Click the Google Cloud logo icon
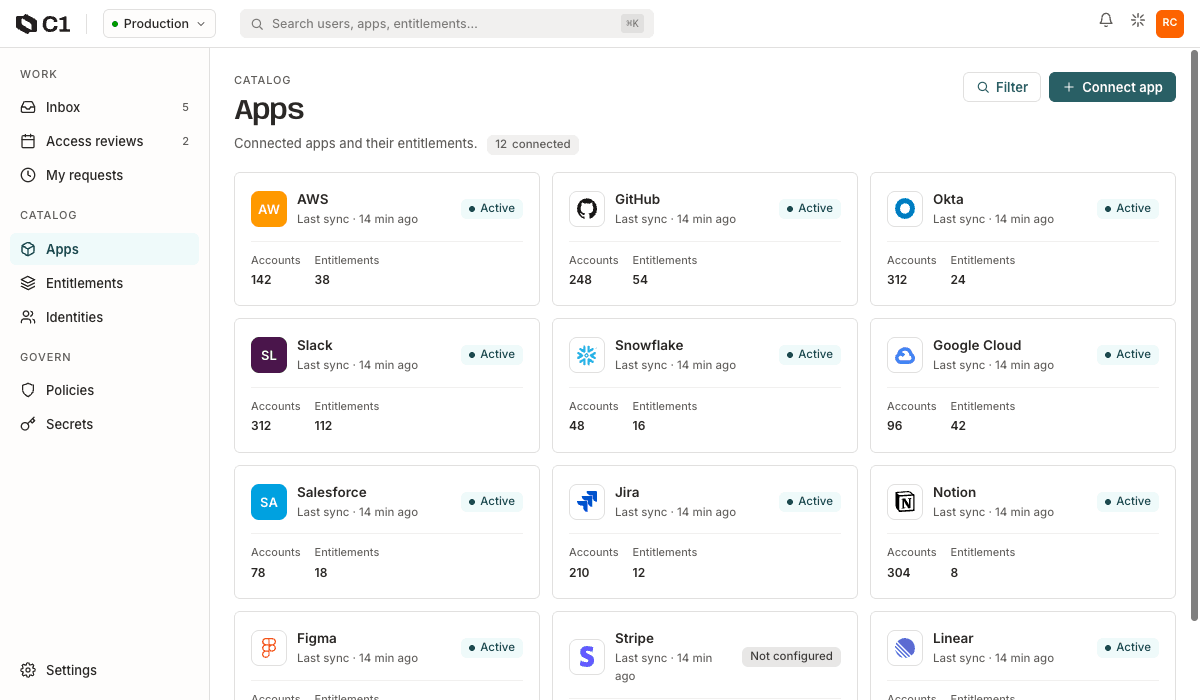This screenshot has height=700, width=1200. pyautogui.click(x=905, y=355)
